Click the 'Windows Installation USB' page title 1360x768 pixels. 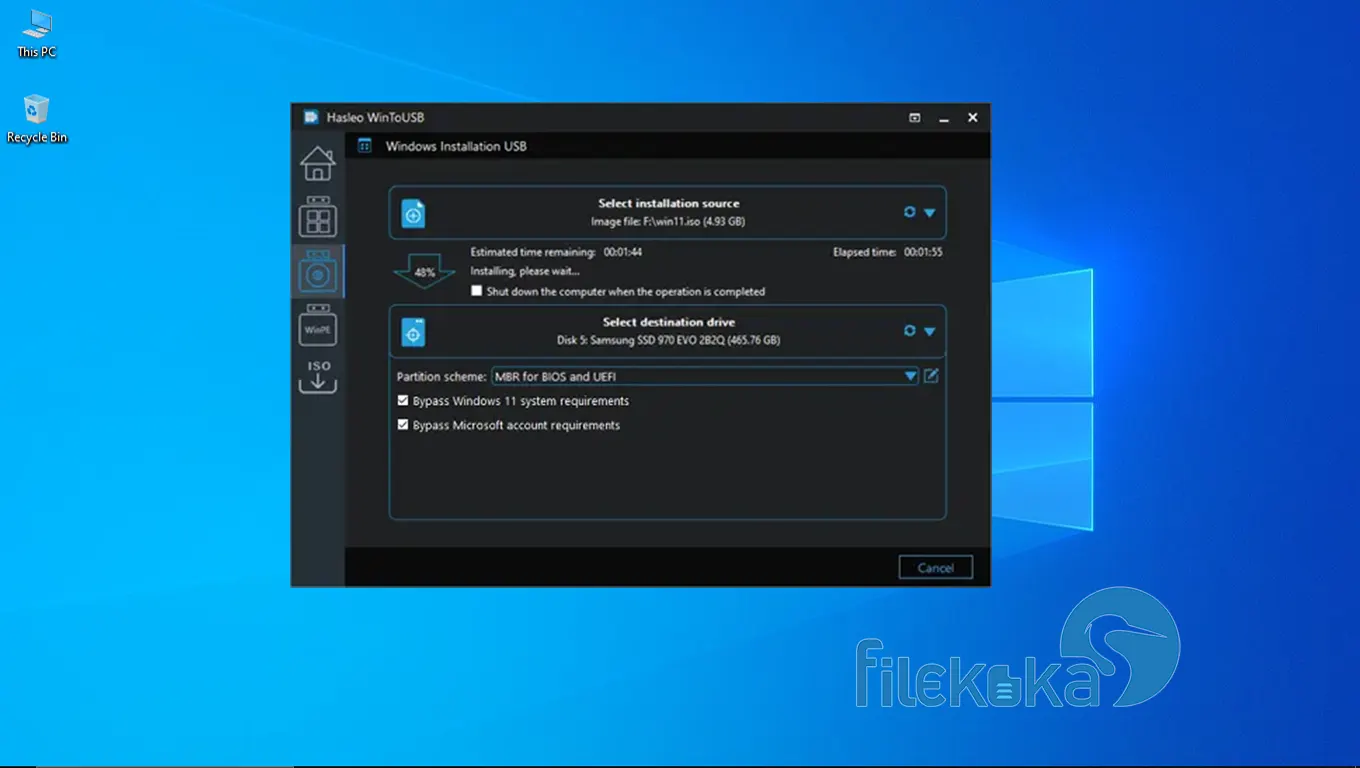[x=456, y=146]
